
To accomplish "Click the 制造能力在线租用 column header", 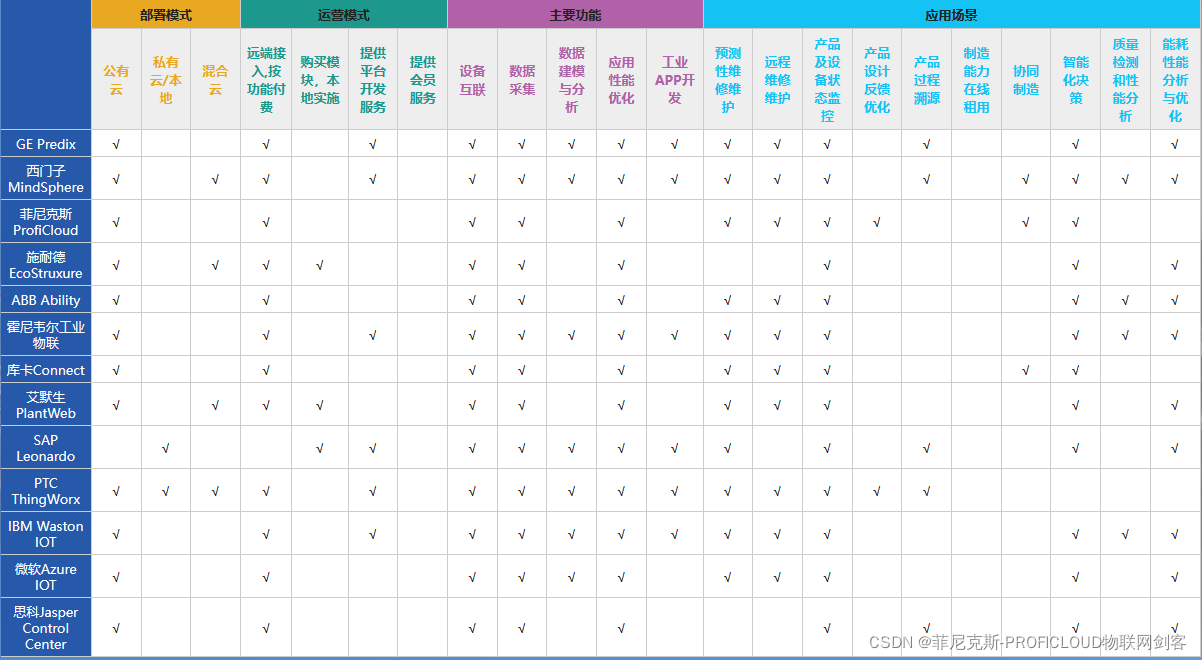I will pyautogui.click(x=976, y=80).
